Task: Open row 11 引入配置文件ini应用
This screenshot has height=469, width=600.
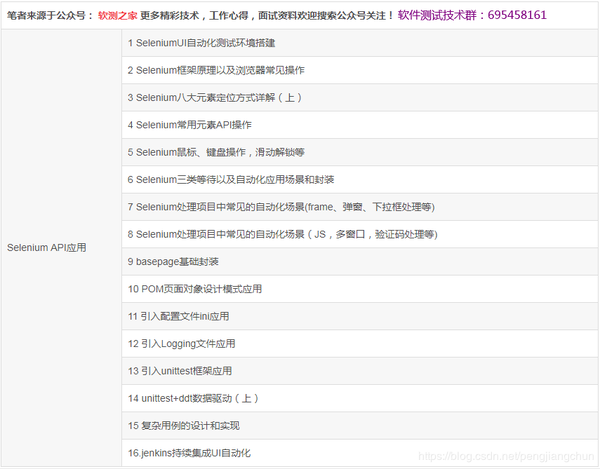Action: click(360, 316)
